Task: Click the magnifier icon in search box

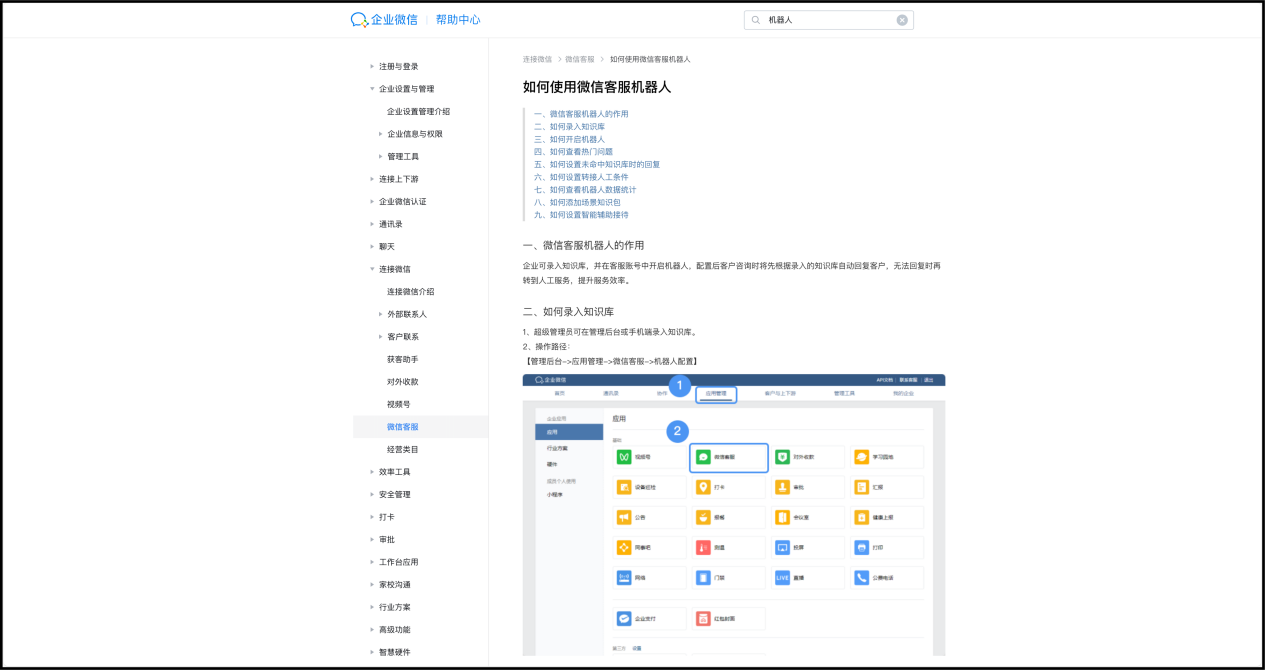Action: [756, 20]
